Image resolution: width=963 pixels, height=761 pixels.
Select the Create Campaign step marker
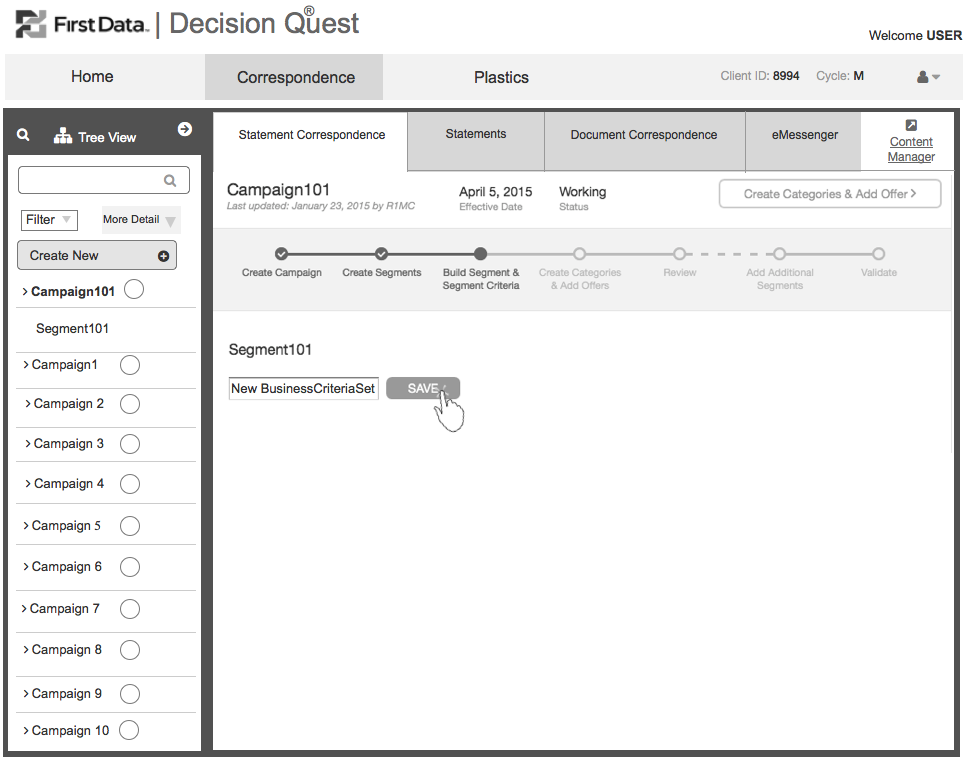(x=281, y=254)
